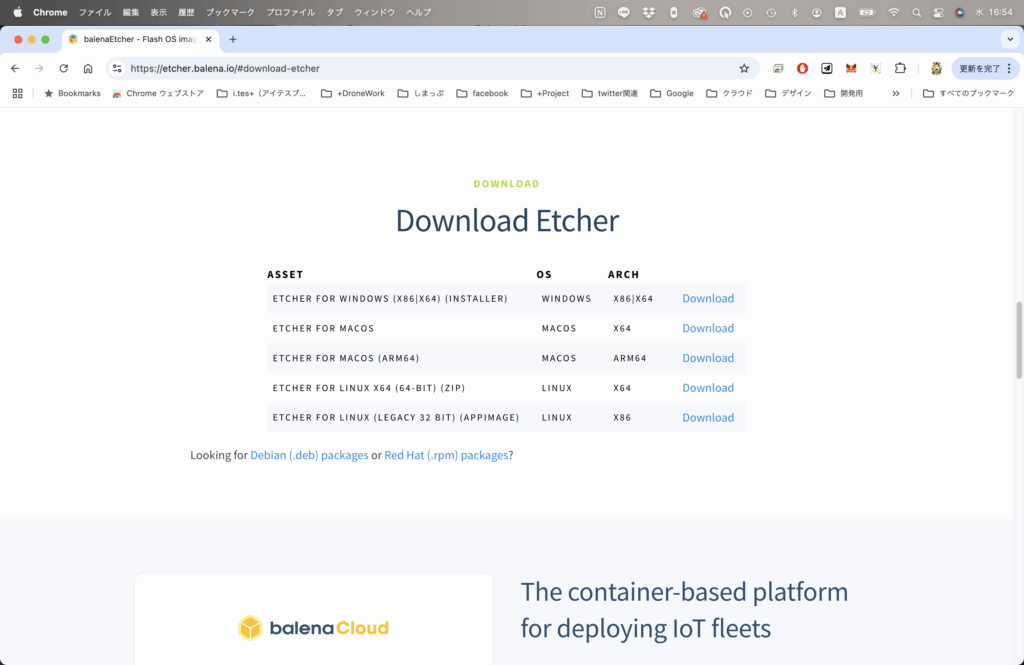Go to the Chrome home page

(88, 68)
